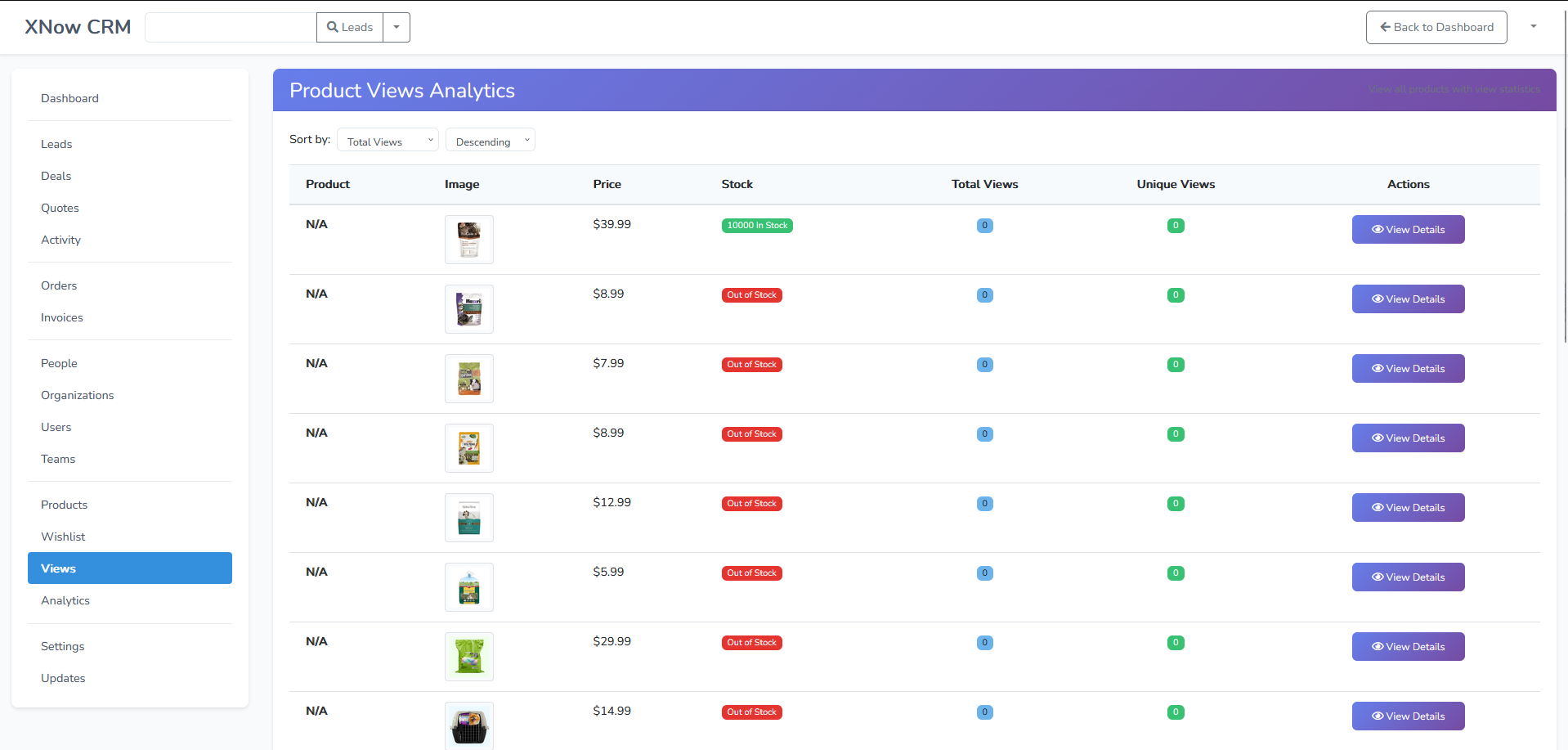Image resolution: width=1568 pixels, height=750 pixels.
Task: Click the eye icon on the $14.99 row's View Details
Action: click(x=1377, y=716)
